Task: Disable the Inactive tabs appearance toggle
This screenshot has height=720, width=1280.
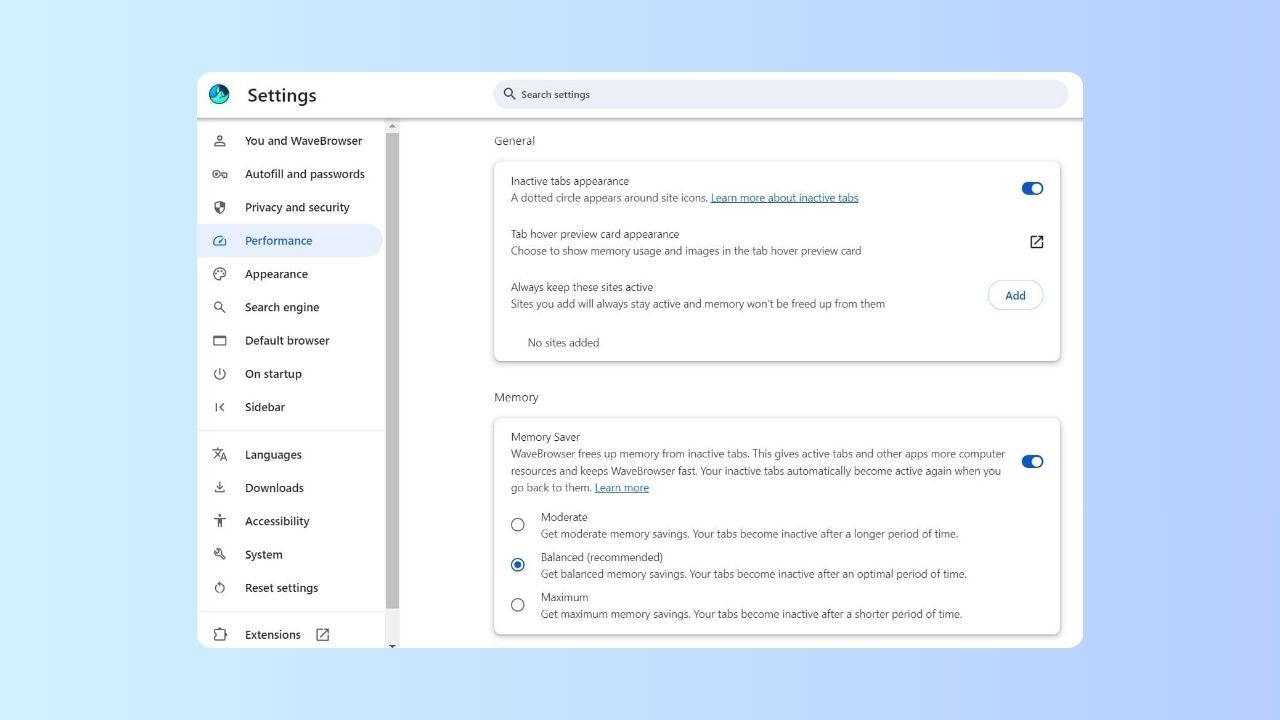Action: point(1032,189)
